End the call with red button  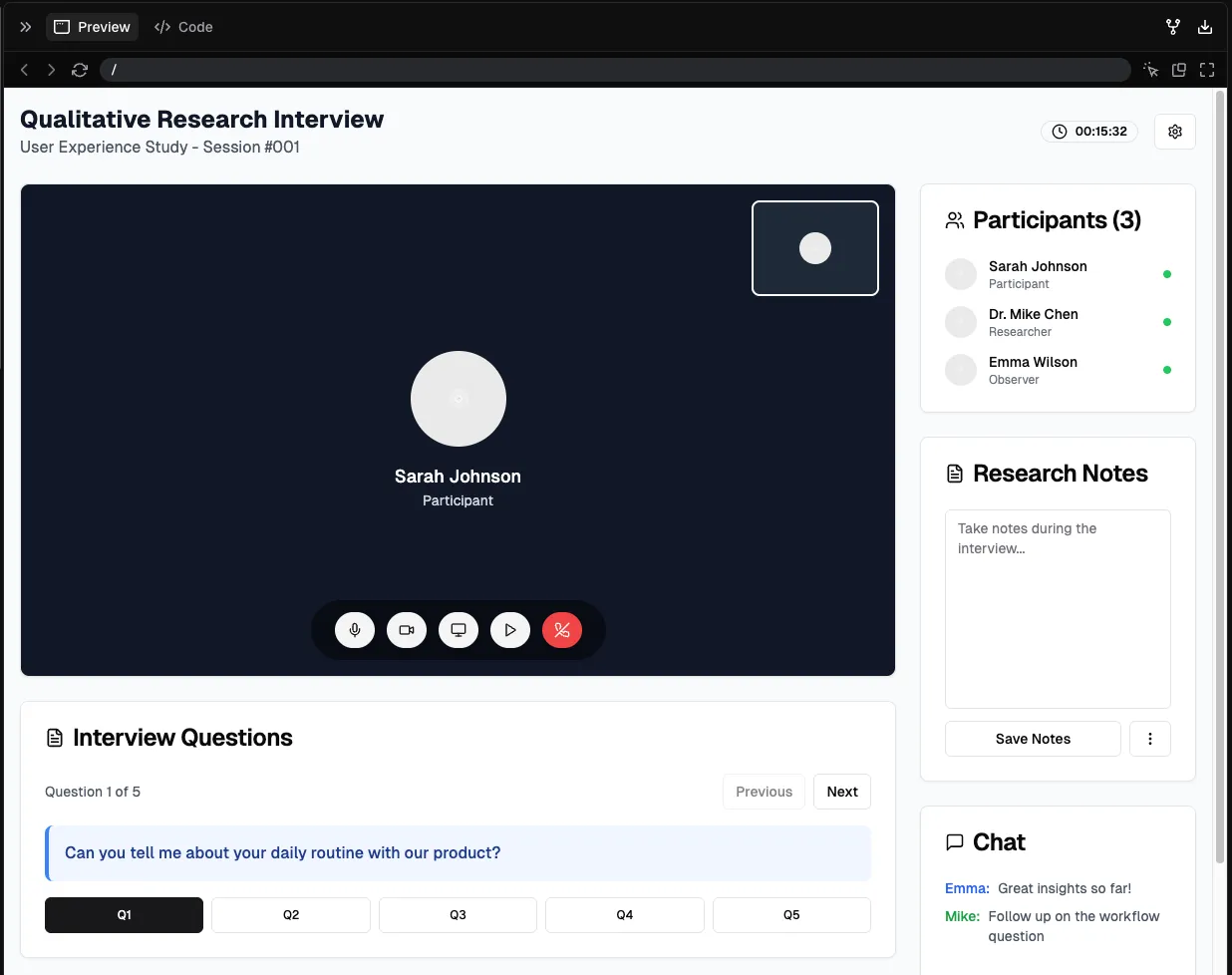(x=562, y=630)
